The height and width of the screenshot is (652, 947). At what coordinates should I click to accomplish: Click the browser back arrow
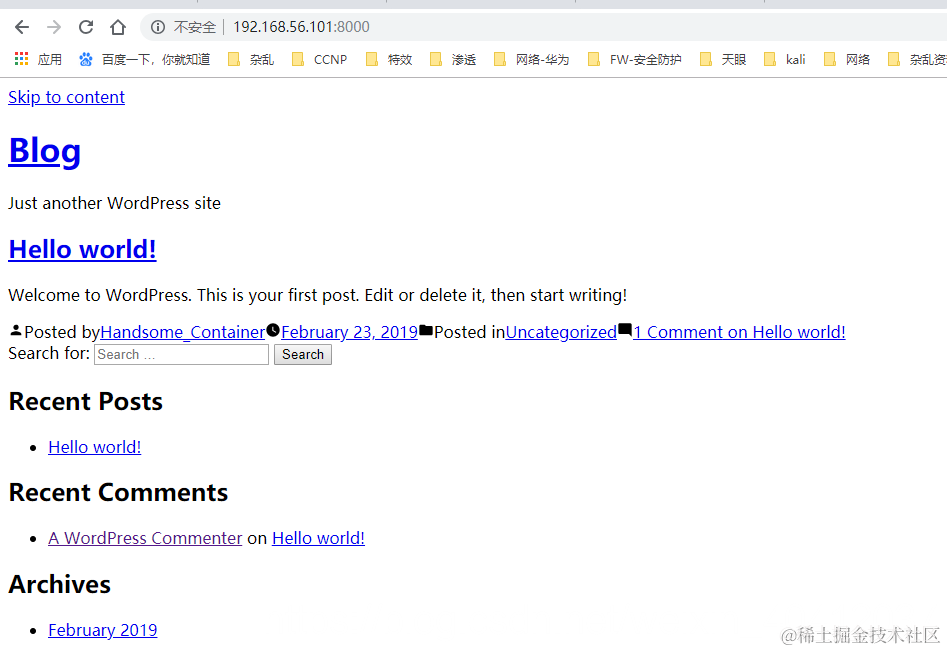22,27
